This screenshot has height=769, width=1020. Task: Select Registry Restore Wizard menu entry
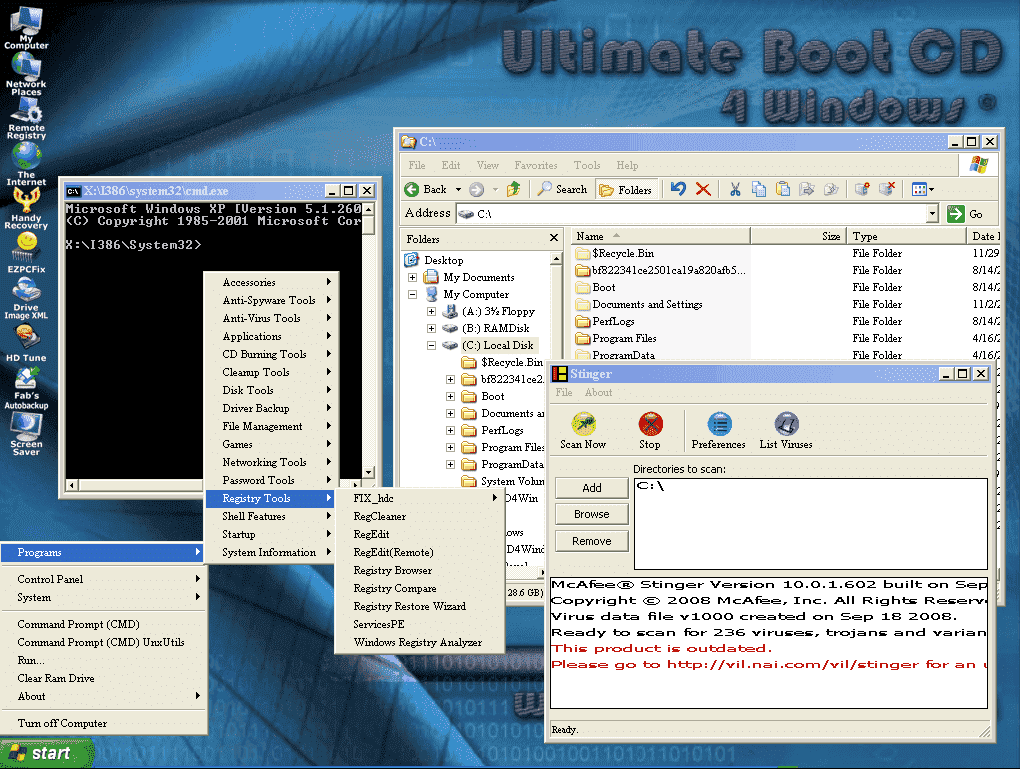(420, 606)
